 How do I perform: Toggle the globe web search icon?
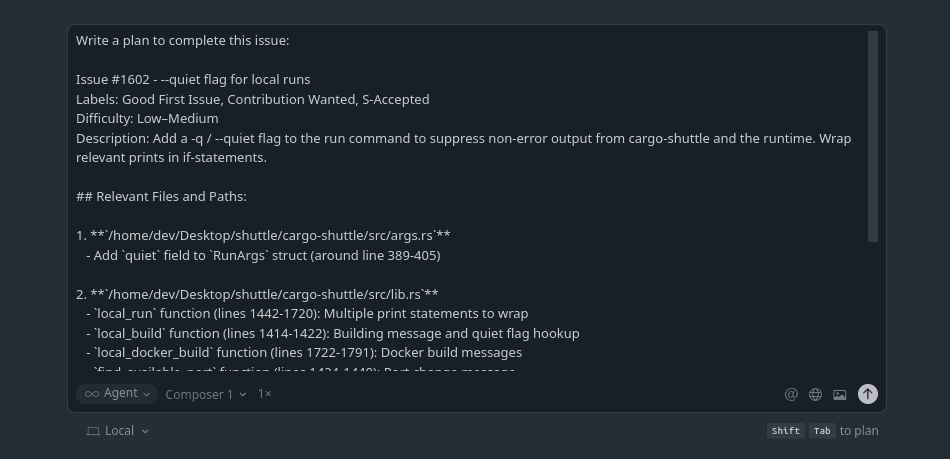[x=815, y=394]
